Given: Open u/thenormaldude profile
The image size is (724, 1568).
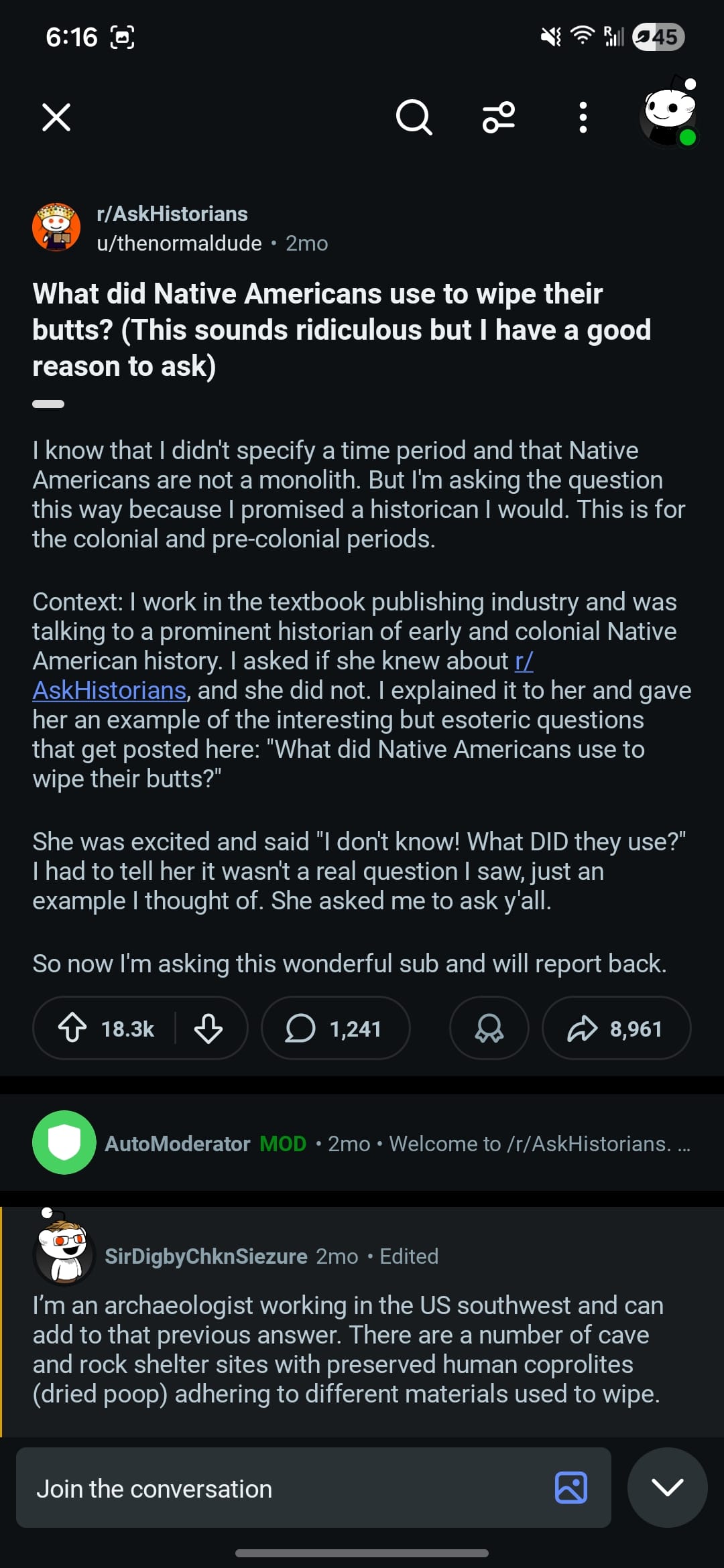Looking at the screenshot, I should coord(179,243).
